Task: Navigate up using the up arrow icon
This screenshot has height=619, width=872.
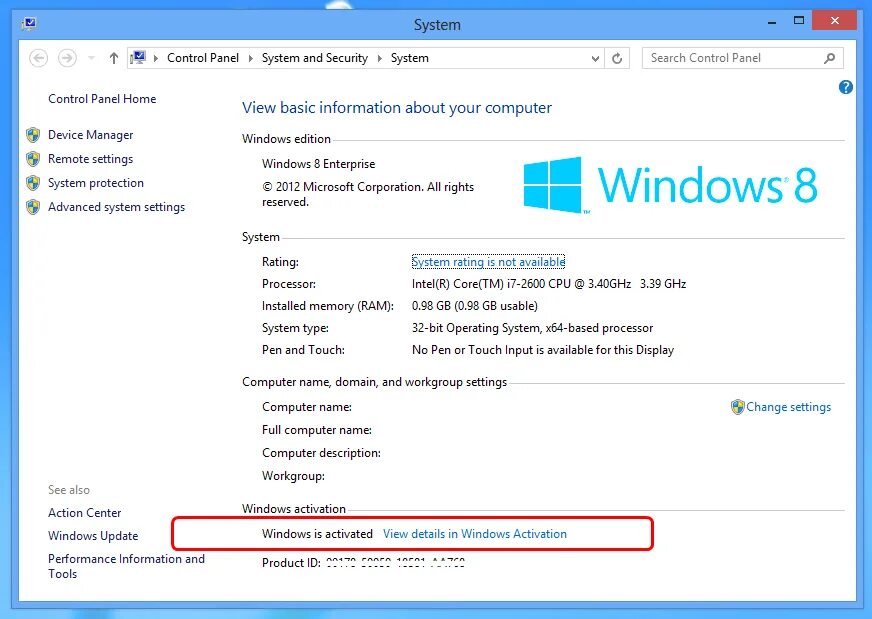Action: click(113, 57)
